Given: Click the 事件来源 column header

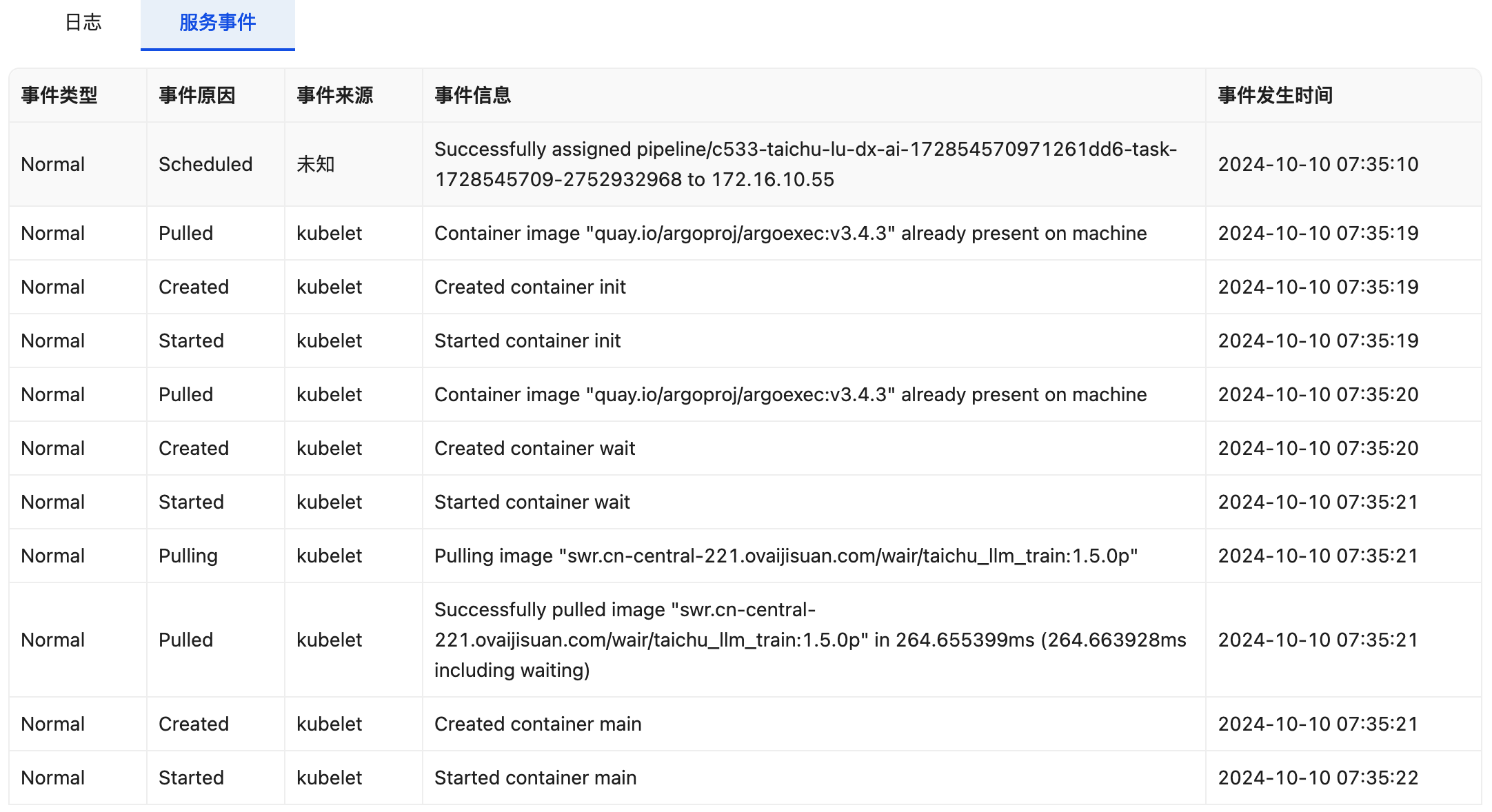Looking at the screenshot, I should pyautogui.click(x=335, y=95).
